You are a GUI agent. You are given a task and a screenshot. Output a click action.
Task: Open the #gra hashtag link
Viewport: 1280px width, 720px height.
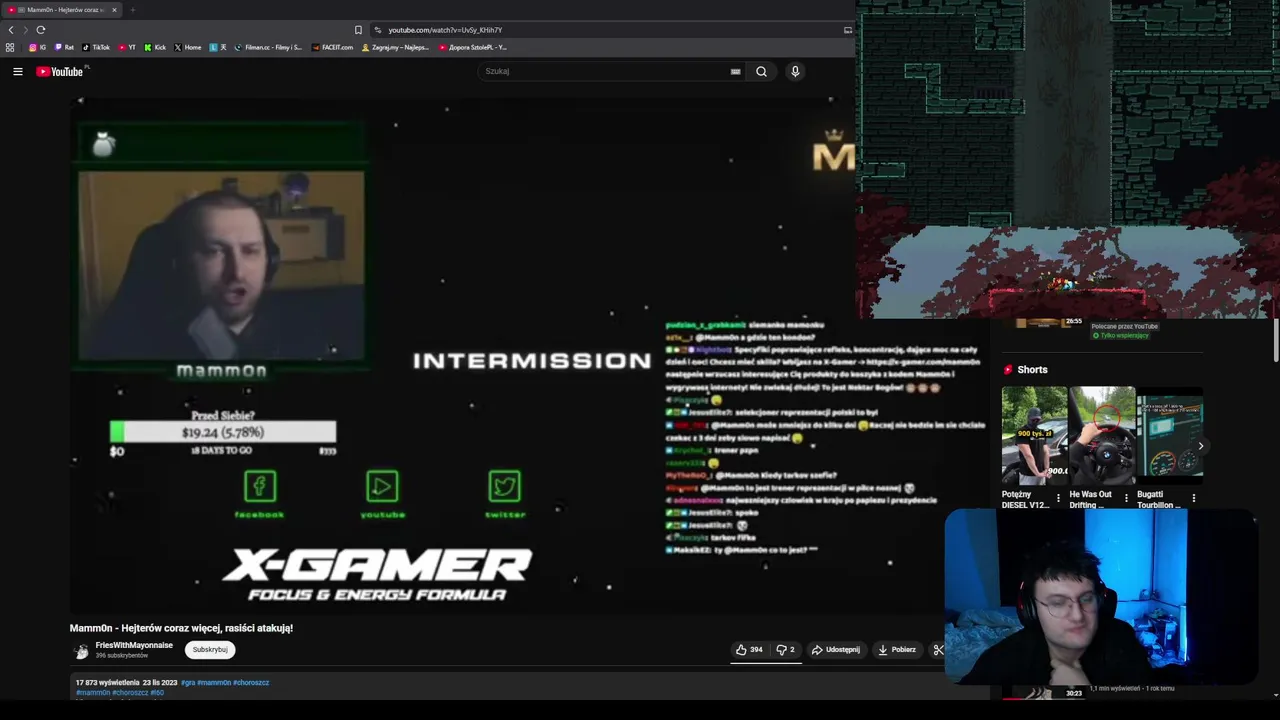(187, 683)
